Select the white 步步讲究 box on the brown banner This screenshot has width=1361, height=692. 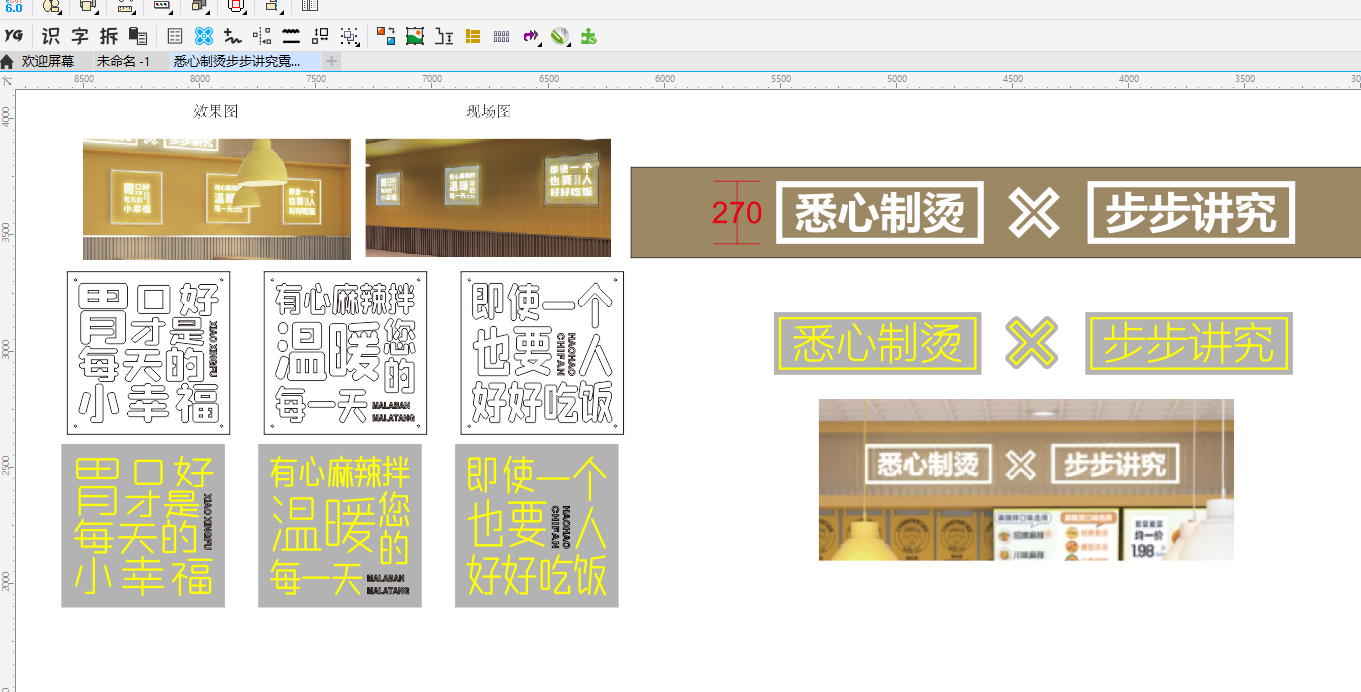(x=1191, y=213)
